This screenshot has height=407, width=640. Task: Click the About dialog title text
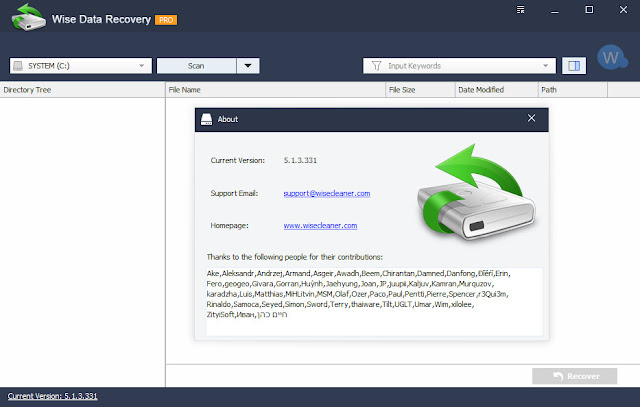pos(228,119)
